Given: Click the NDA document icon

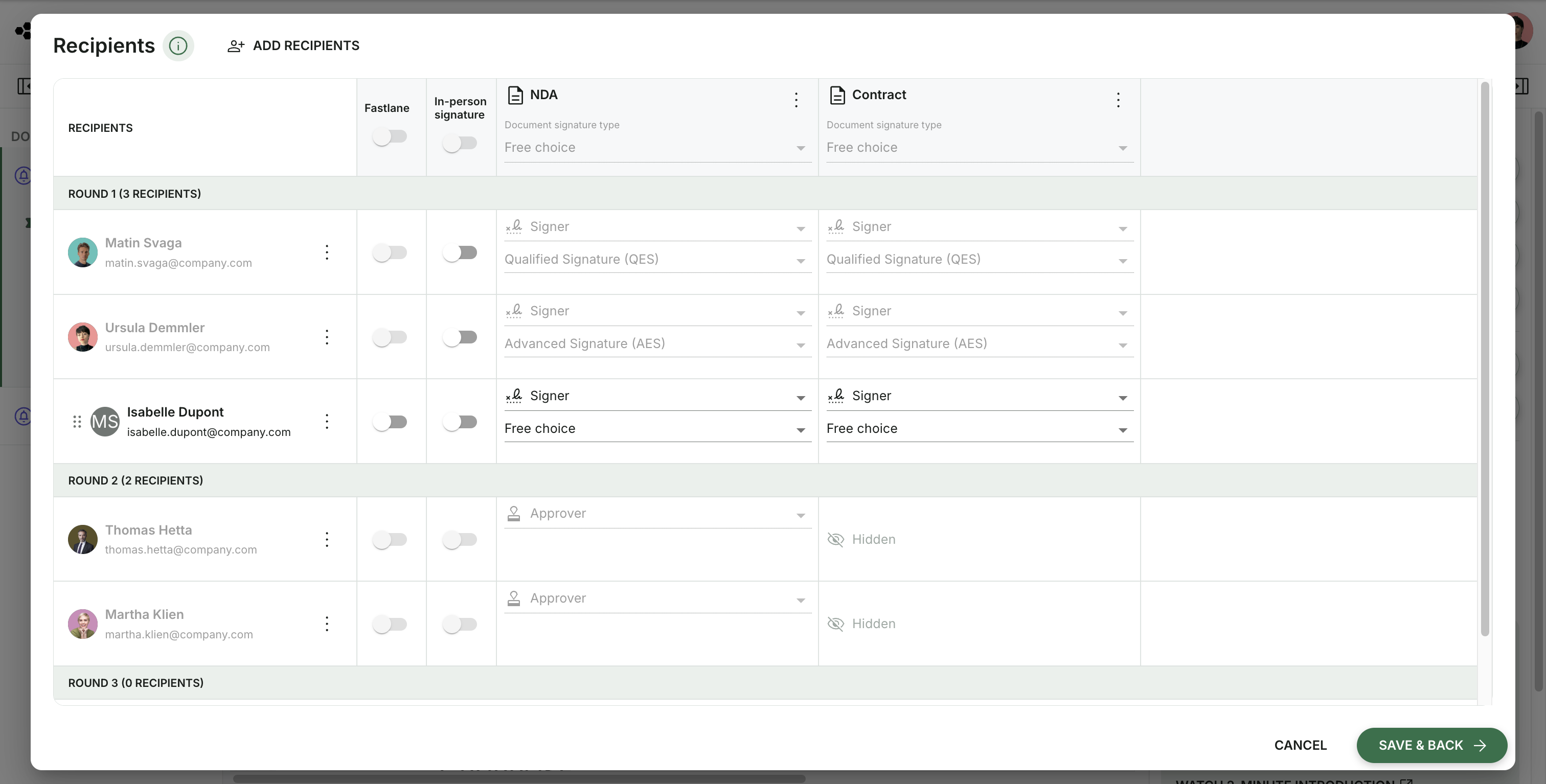Looking at the screenshot, I should (515, 95).
